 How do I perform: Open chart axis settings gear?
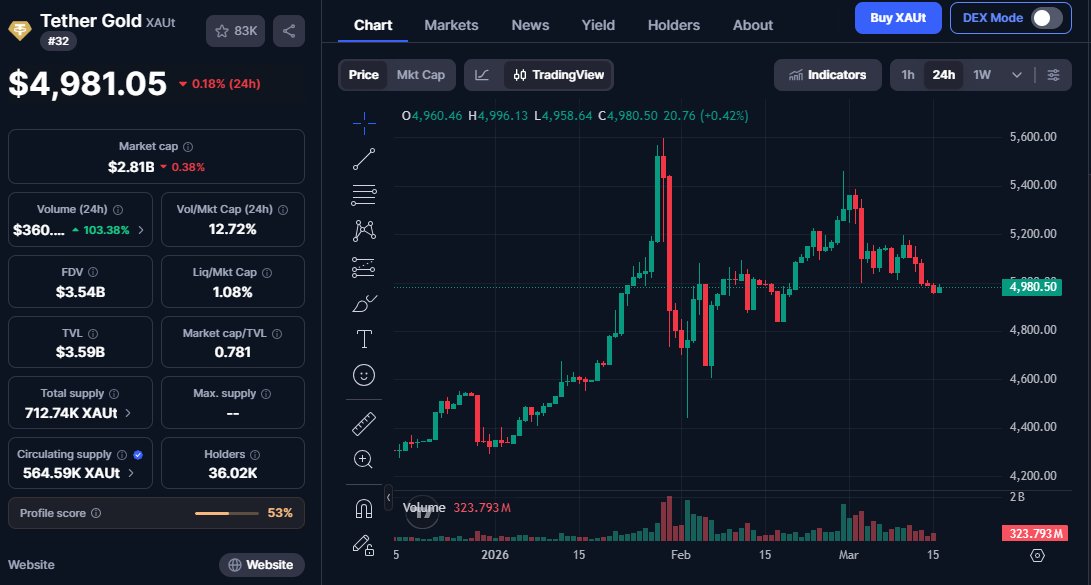click(1037, 555)
